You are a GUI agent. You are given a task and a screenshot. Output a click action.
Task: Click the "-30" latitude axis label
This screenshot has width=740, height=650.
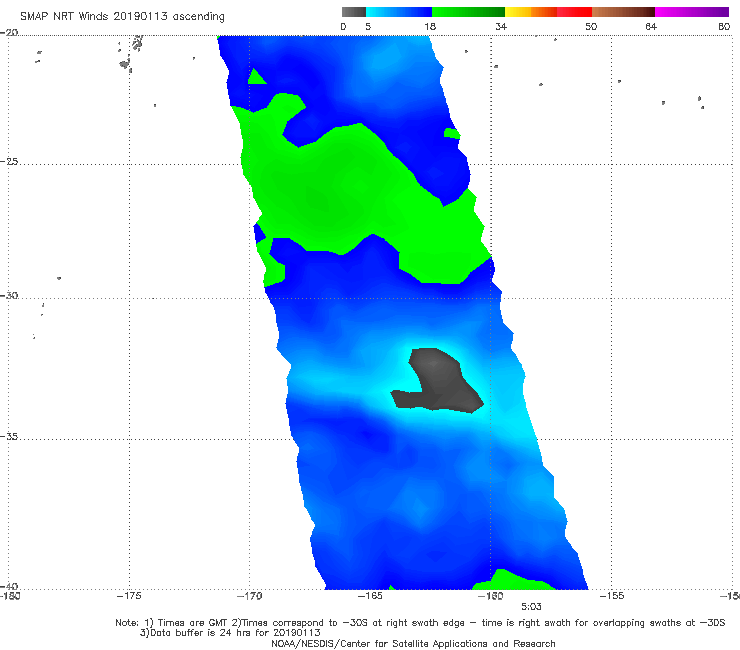9,295
